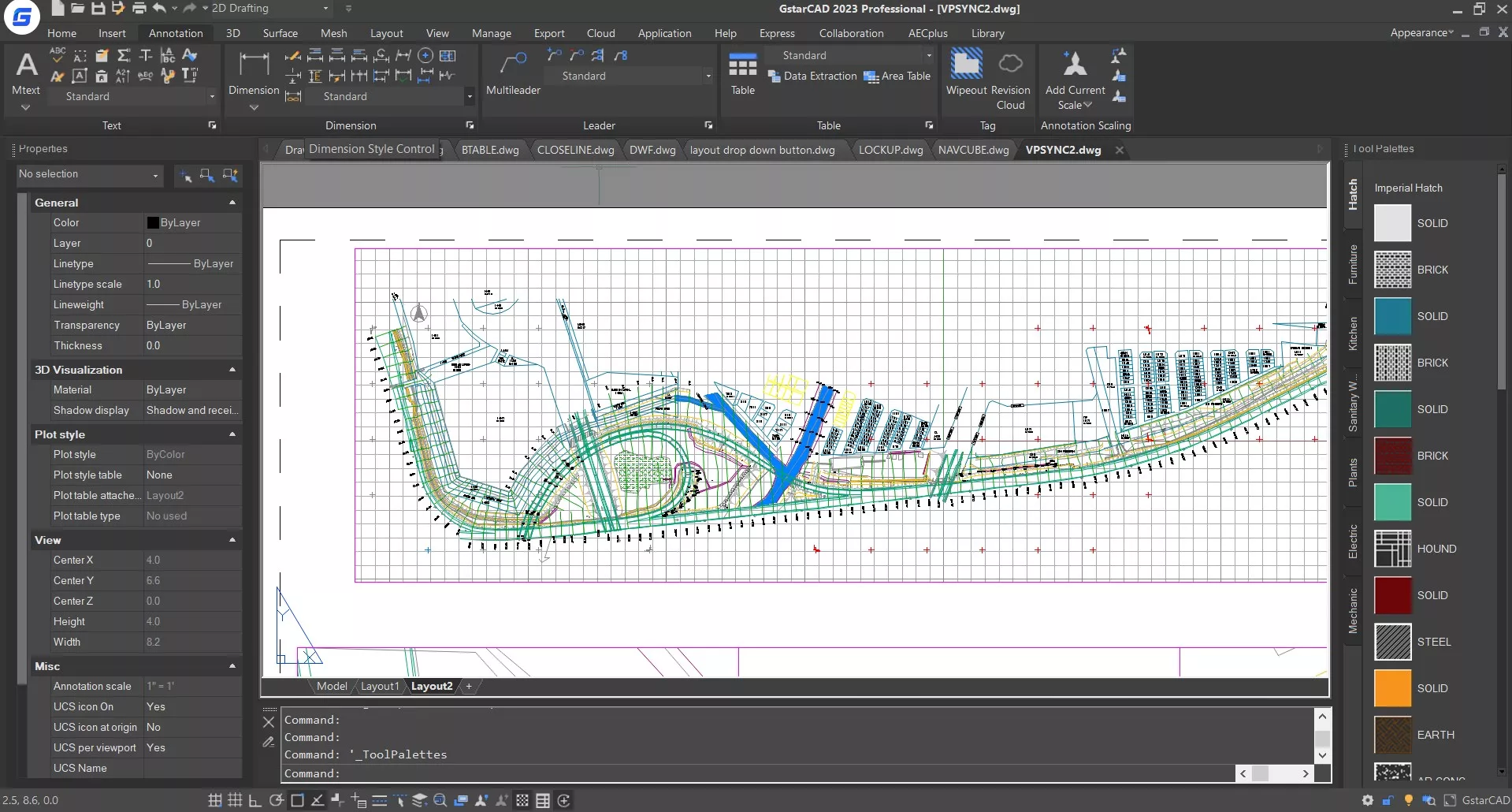Click the Save icon in quick access toolbar
Screen dimensions: 1512x812
click(98, 9)
